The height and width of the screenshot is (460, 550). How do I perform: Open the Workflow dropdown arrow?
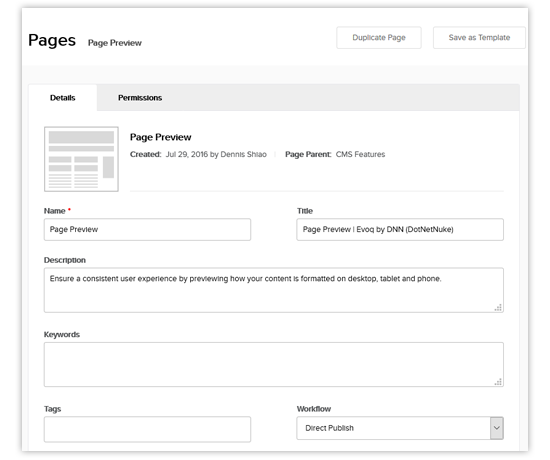pos(497,428)
